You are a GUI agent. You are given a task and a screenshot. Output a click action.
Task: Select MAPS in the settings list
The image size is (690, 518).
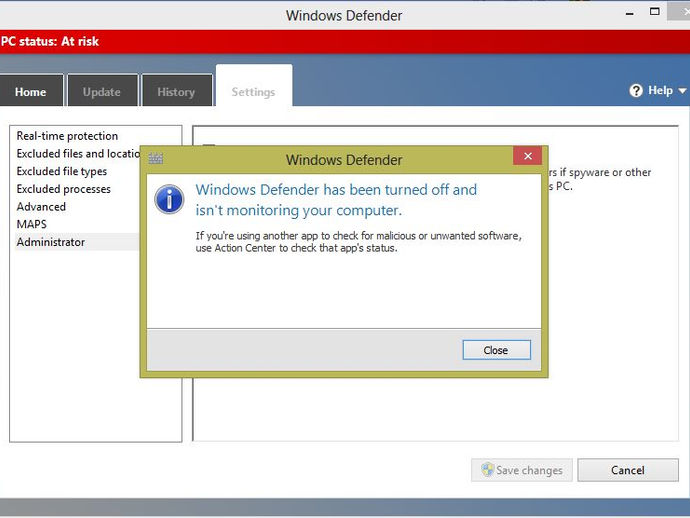coord(32,224)
